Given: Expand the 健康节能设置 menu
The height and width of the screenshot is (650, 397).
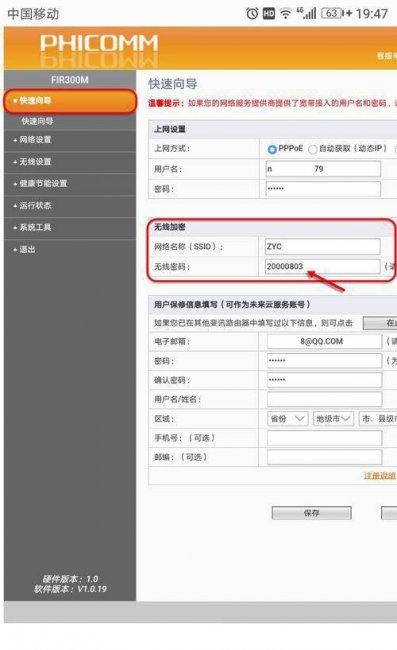Looking at the screenshot, I should coord(70,184).
